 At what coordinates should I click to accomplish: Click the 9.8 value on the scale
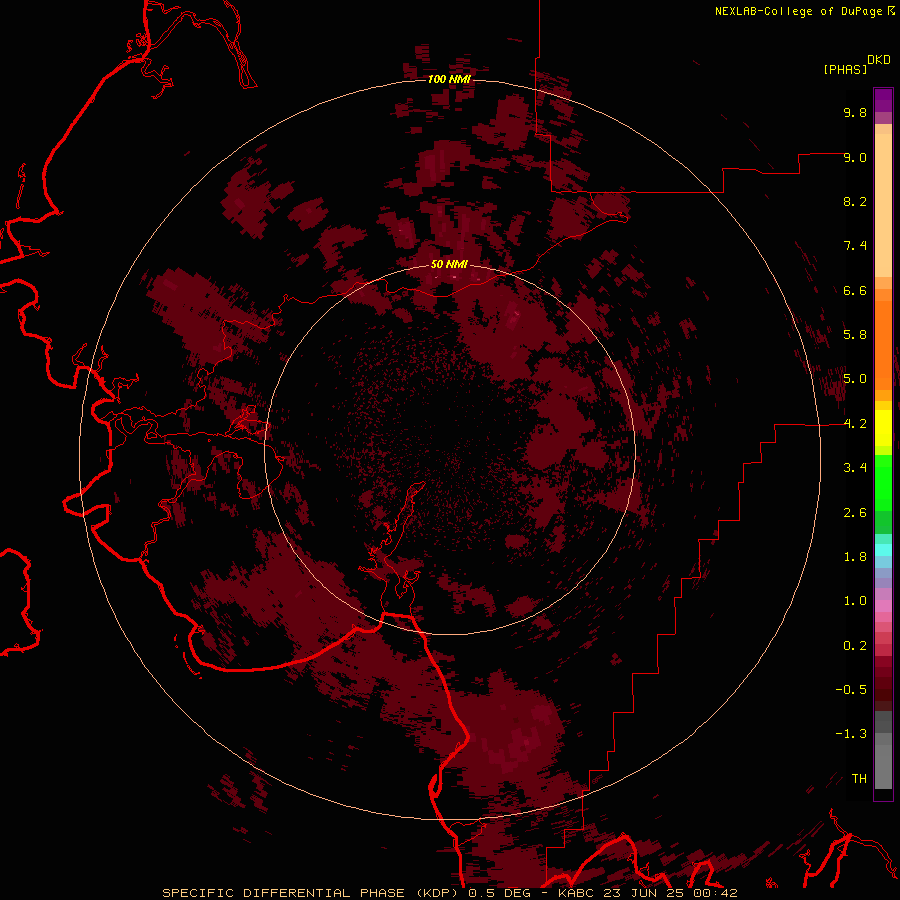(855, 112)
